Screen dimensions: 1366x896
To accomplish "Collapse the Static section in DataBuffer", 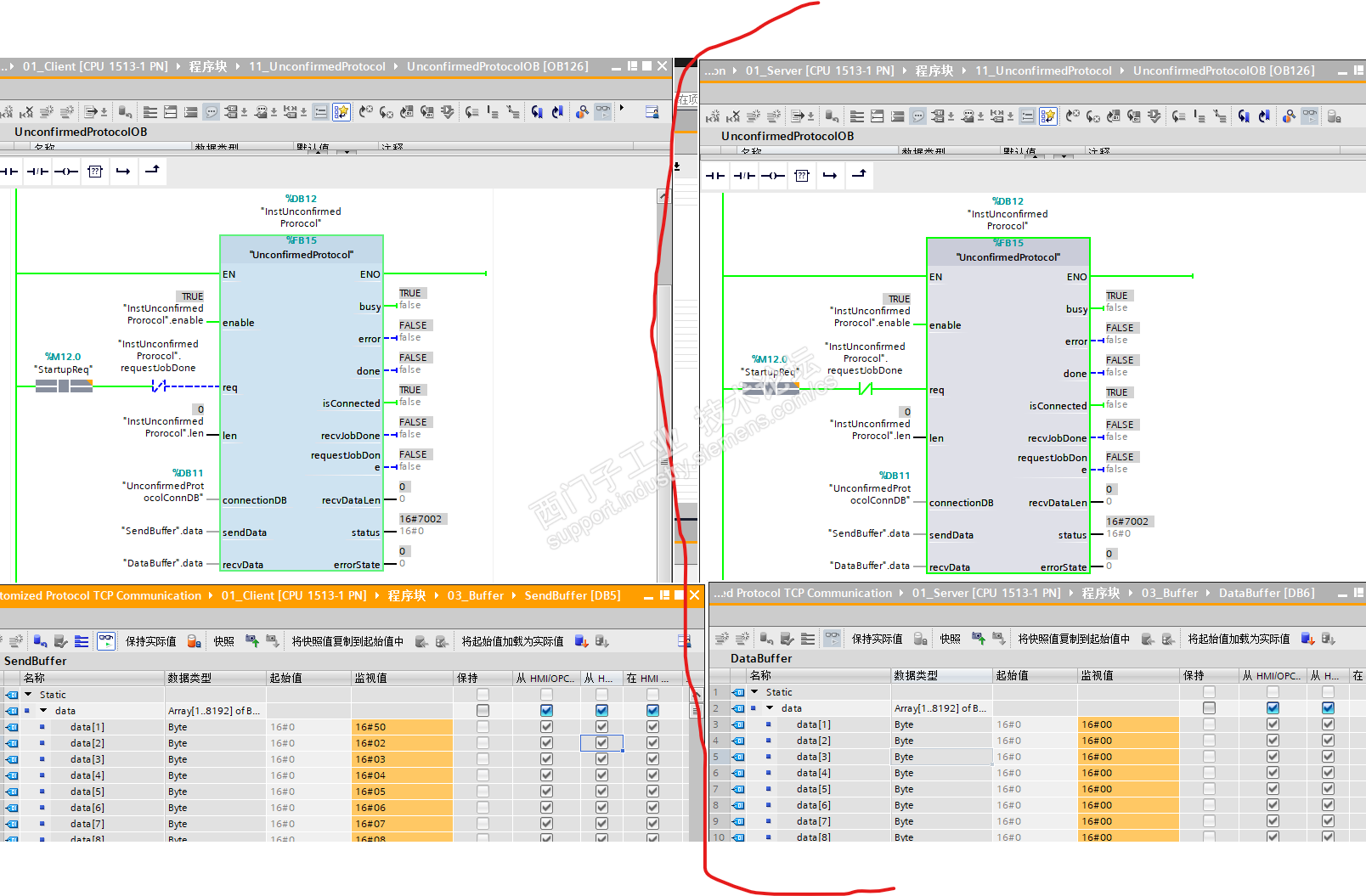I will coord(754,692).
